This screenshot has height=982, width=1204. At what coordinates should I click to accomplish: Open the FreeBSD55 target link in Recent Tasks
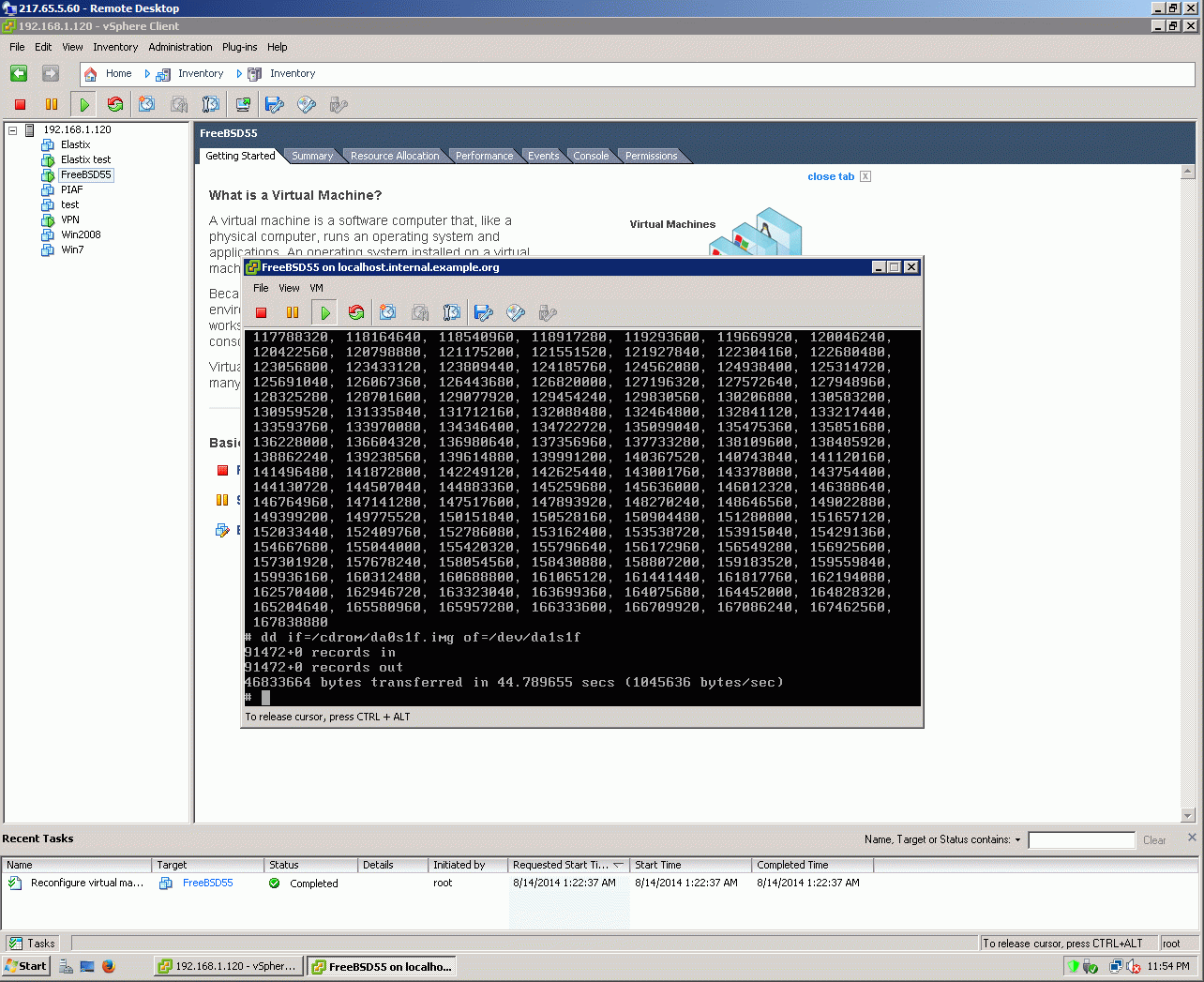207,883
